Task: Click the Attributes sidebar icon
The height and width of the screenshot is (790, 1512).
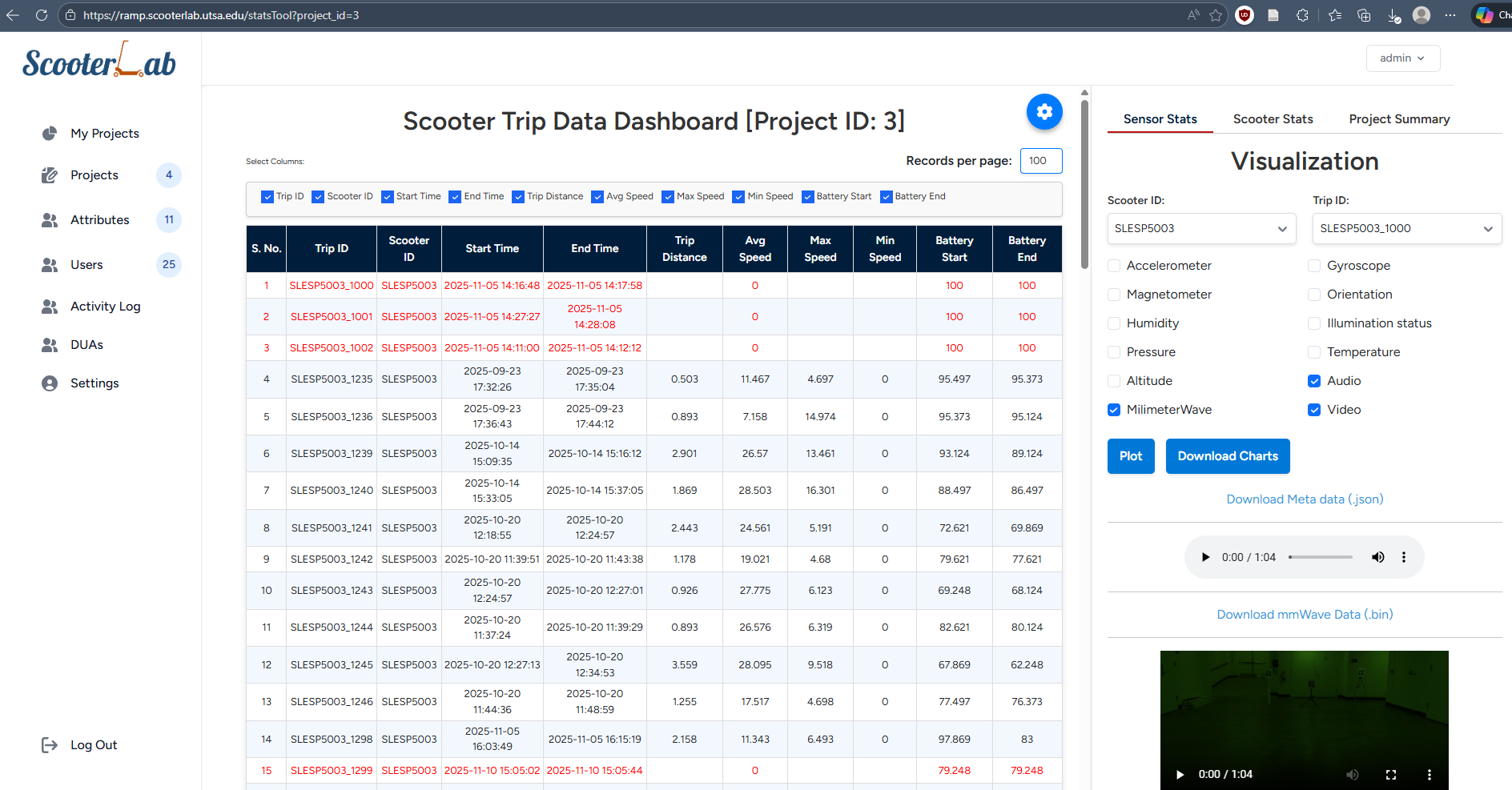Action: point(50,219)
